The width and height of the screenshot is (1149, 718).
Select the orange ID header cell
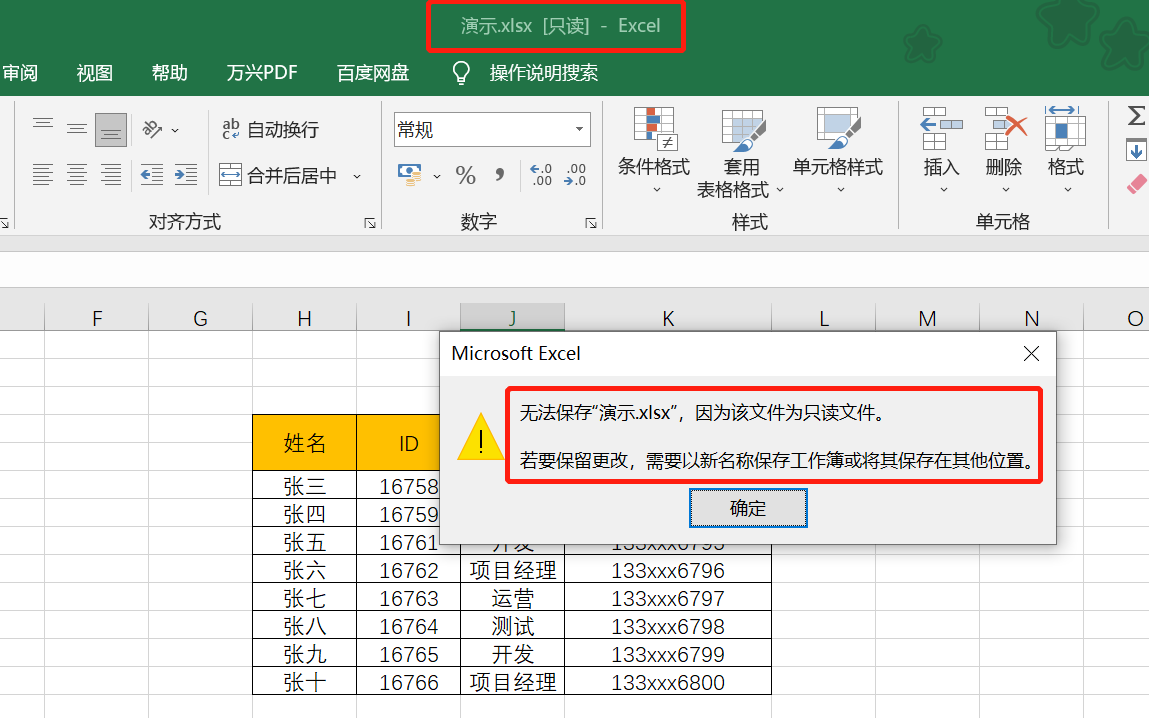click(398, 443)
